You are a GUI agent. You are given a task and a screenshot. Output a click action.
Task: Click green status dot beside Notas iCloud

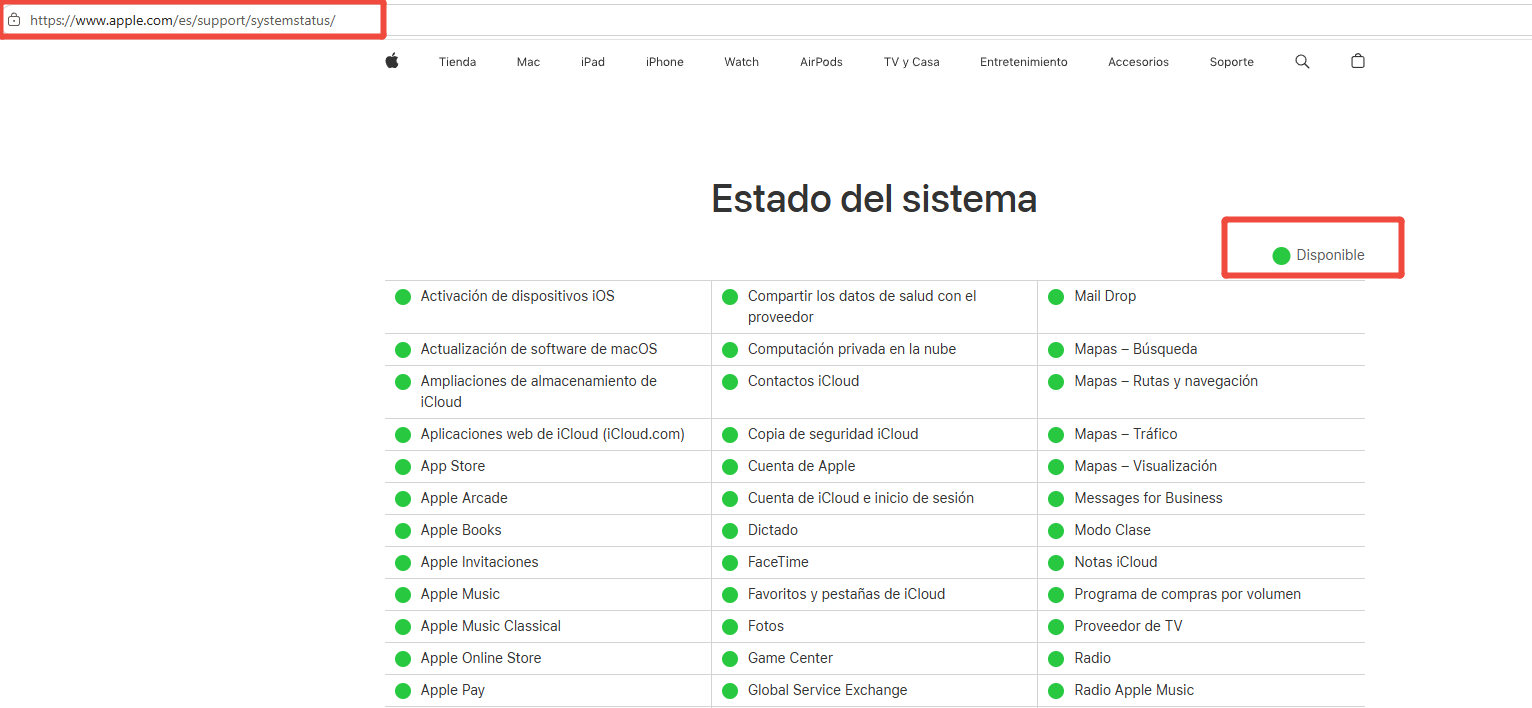pos(1056,563)
